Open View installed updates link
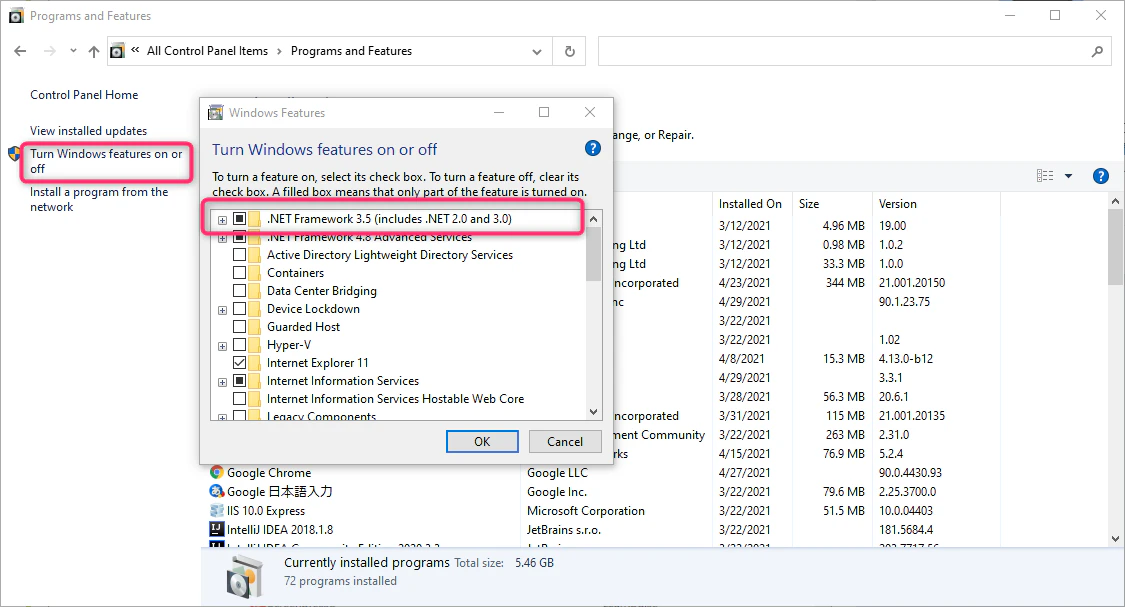The image size is (1125, 607). (x=88, y=131)
